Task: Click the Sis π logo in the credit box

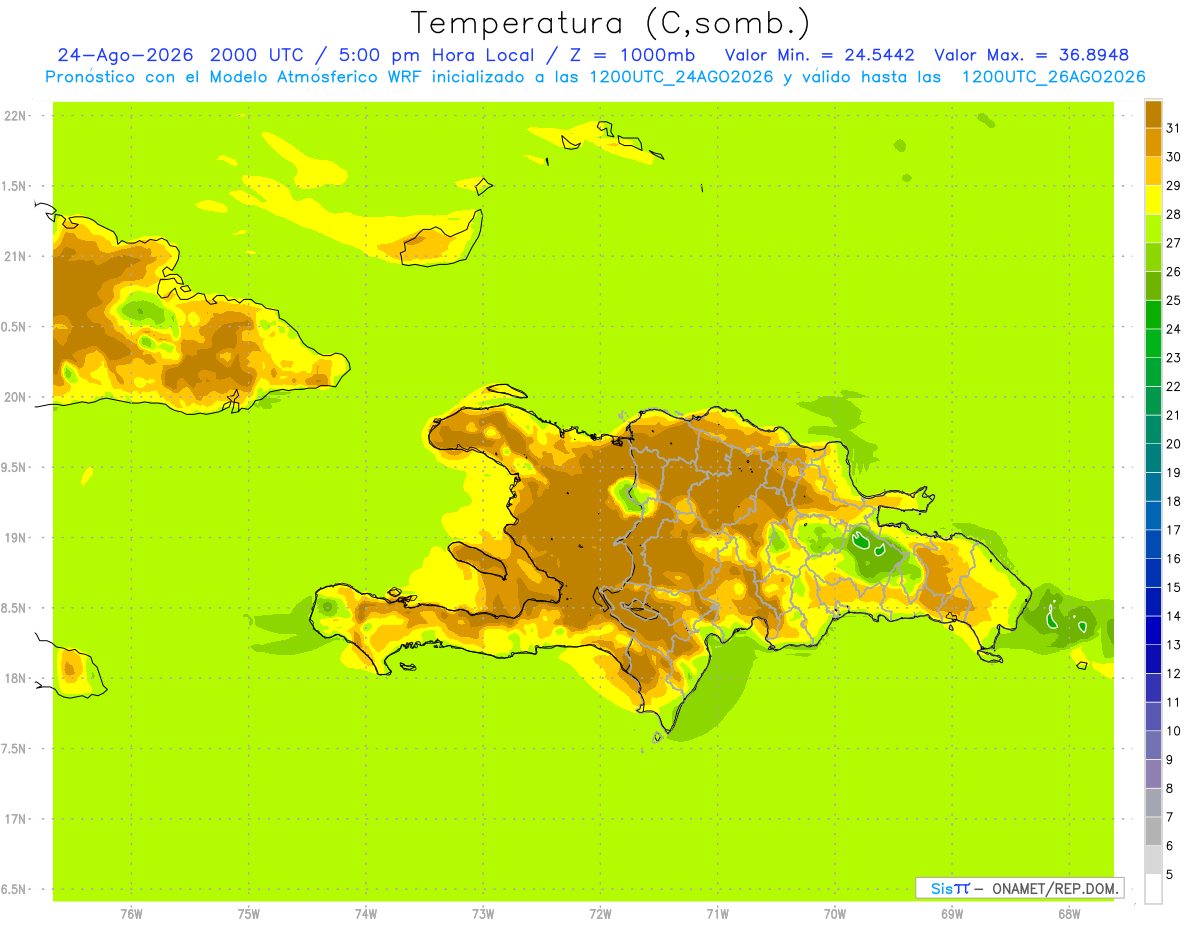Action: pos(950,888)
